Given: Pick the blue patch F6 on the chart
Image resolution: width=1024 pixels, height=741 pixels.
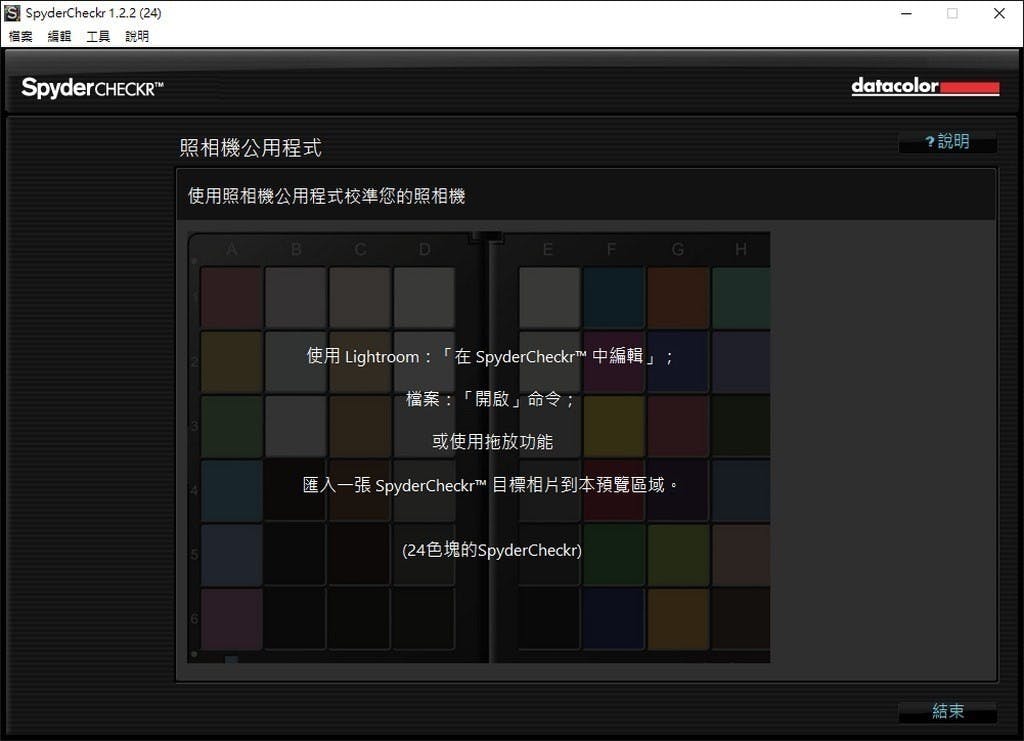Looking at the screenshot, I should click(x=614, y=618).
